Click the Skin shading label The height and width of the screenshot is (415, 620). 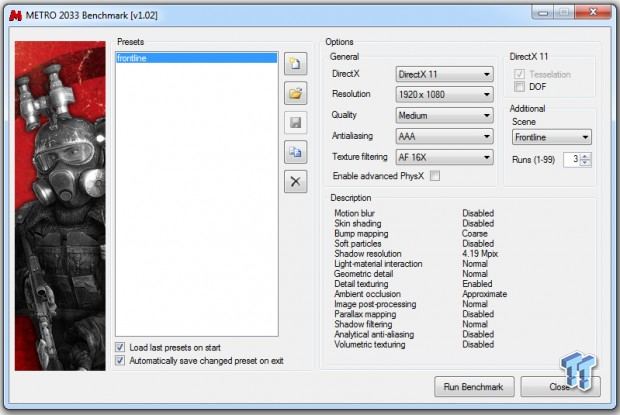tap(357, 223)
